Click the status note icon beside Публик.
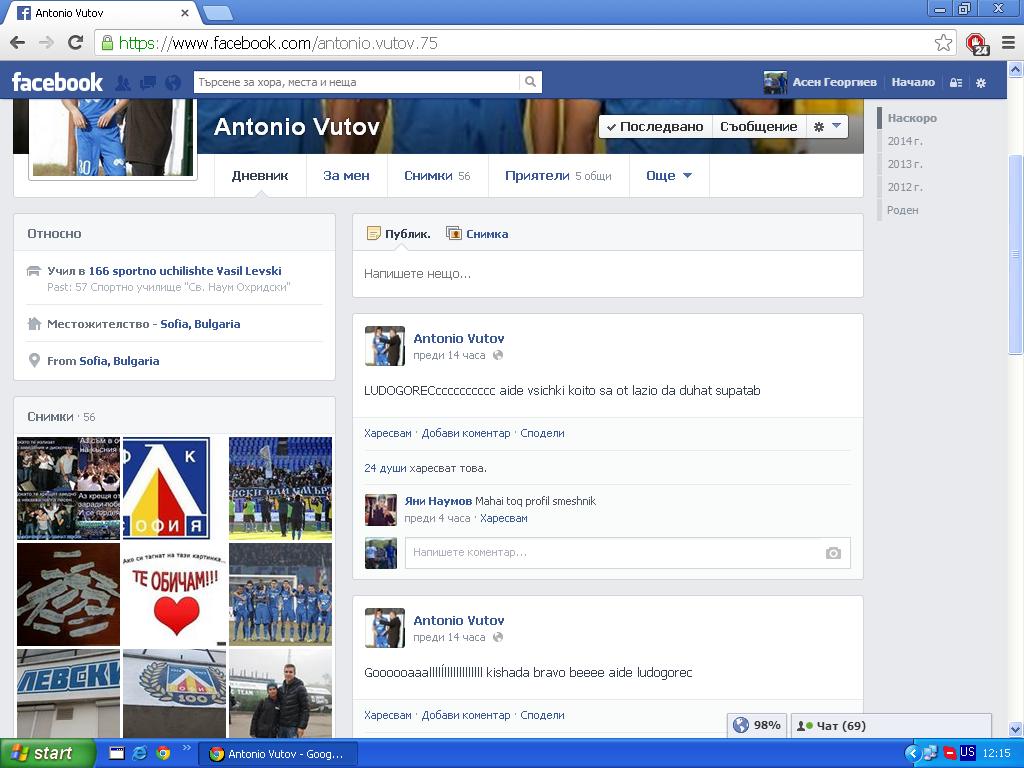This screenshot has height=768, width=1024. tap(374, 233)
